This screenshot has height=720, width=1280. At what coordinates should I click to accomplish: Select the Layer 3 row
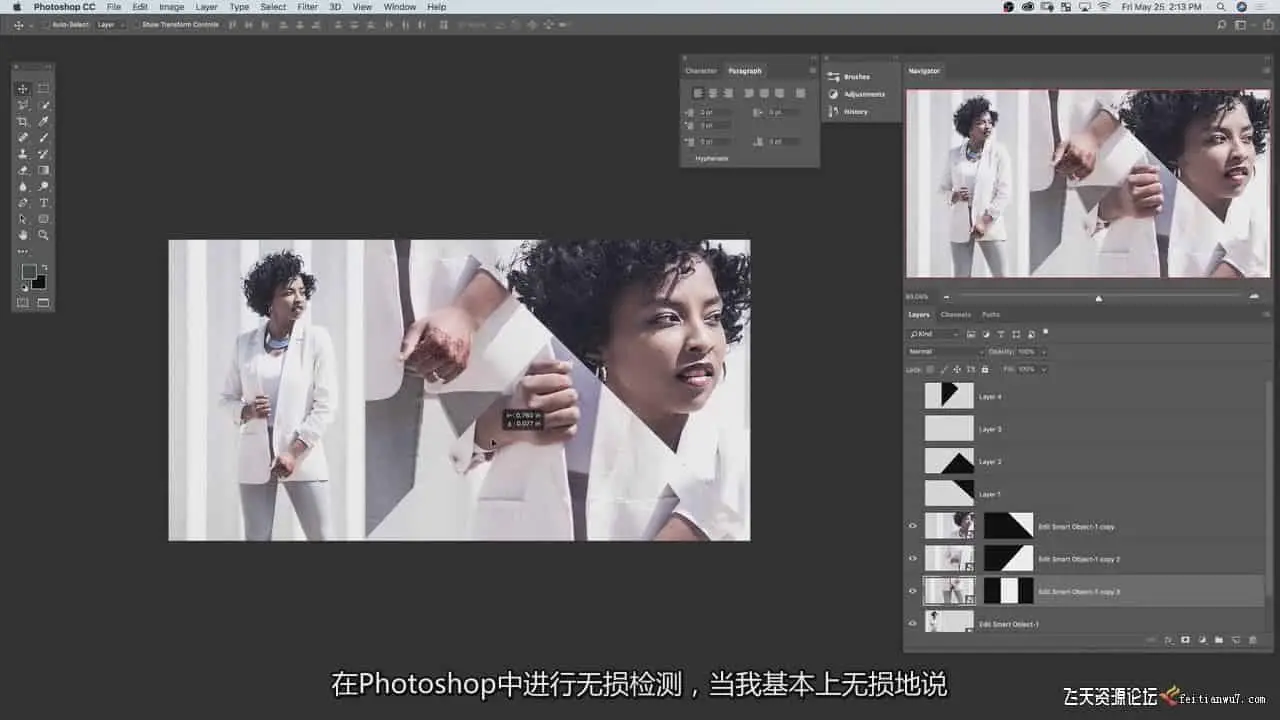point(1084,429)
